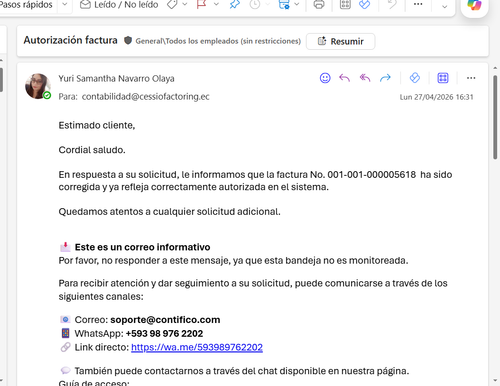The height and width of the screenshot is (386, 500).
Task: Open message more actions ellipsis
Action: [x=471, y=78]
